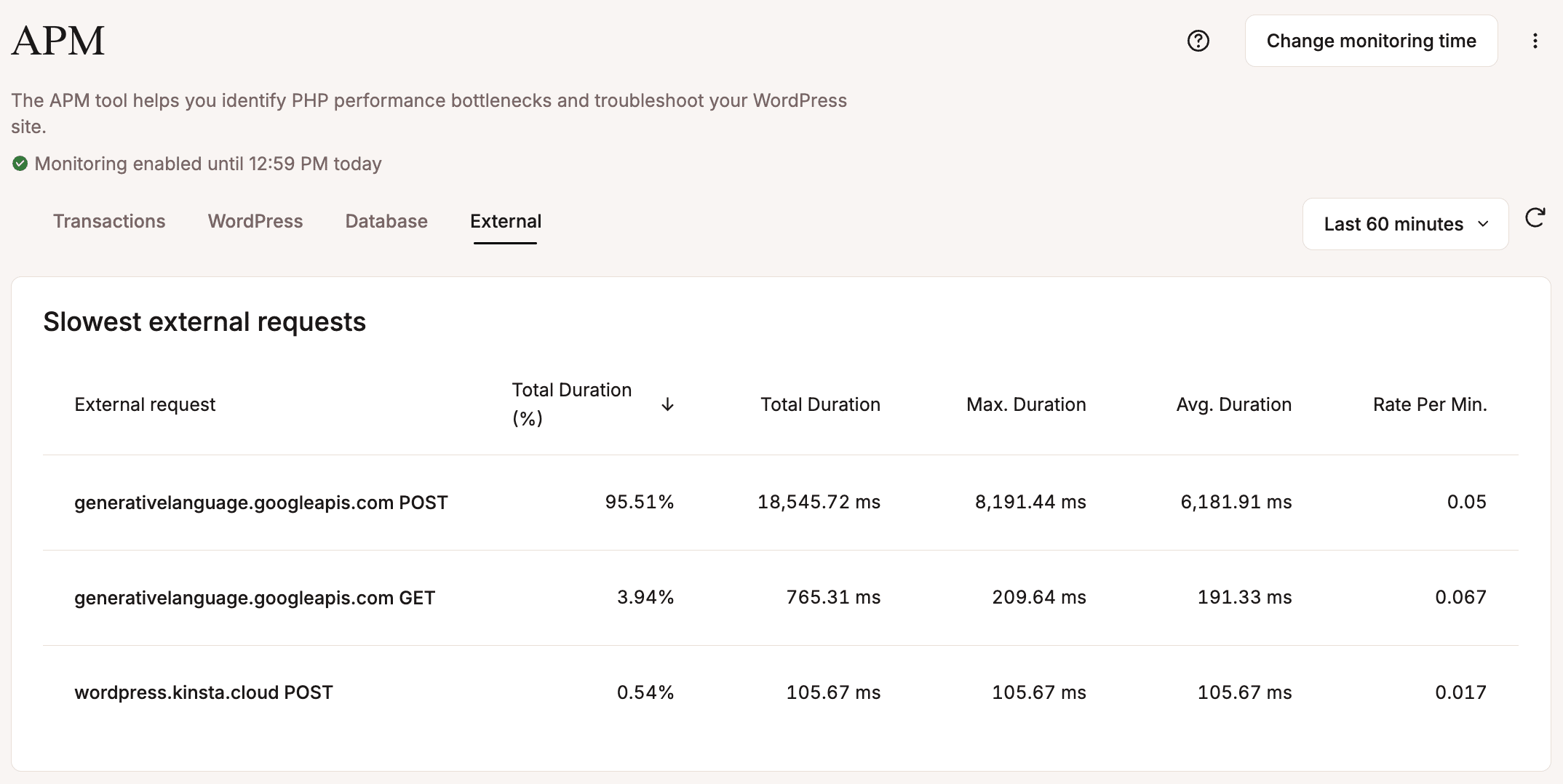The width and height of the screenshot is (1563, 784).
Task: Open generativelanguage.googleapis.com POST request row
Action: pyautogui.click(x=781, y=503)
